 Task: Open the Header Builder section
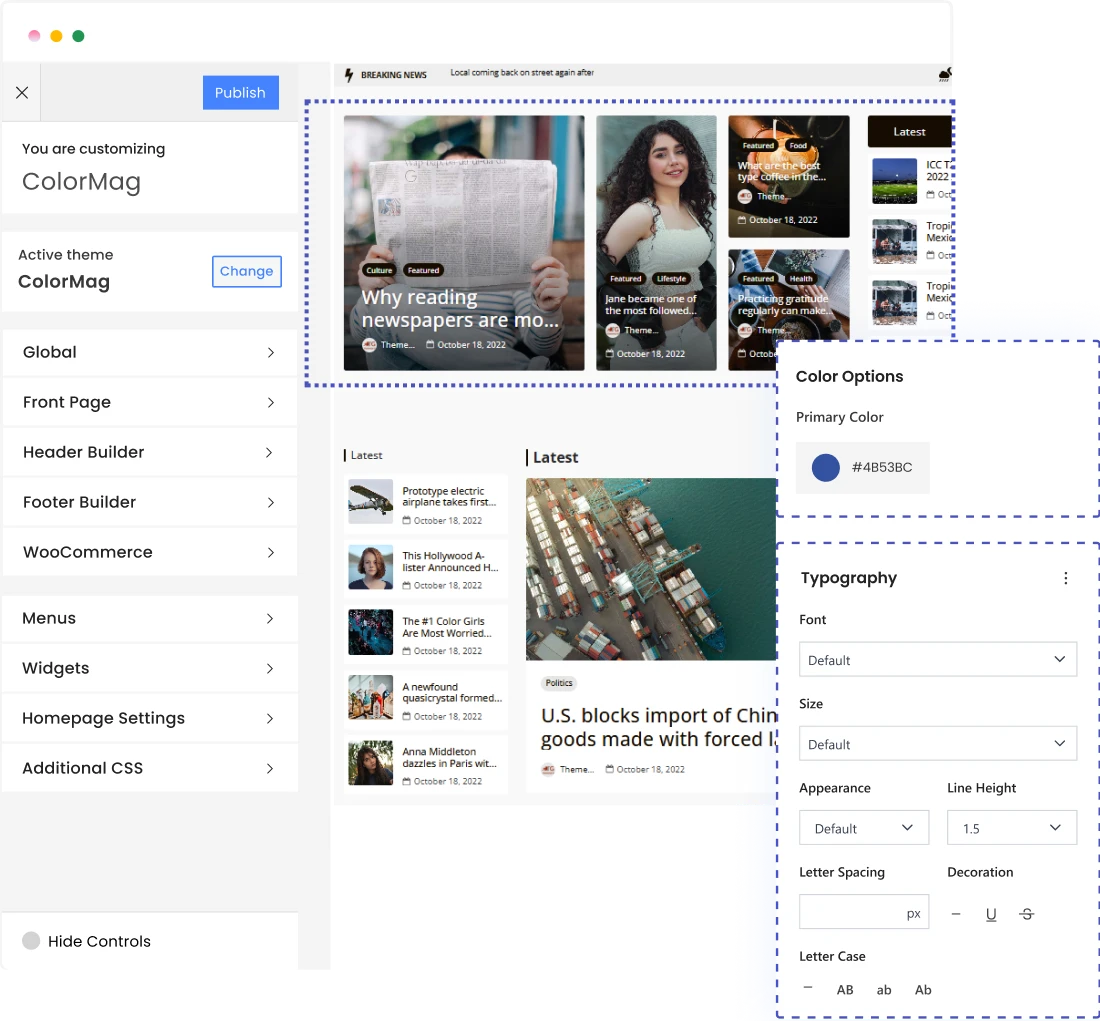click(x=150, y=452)
